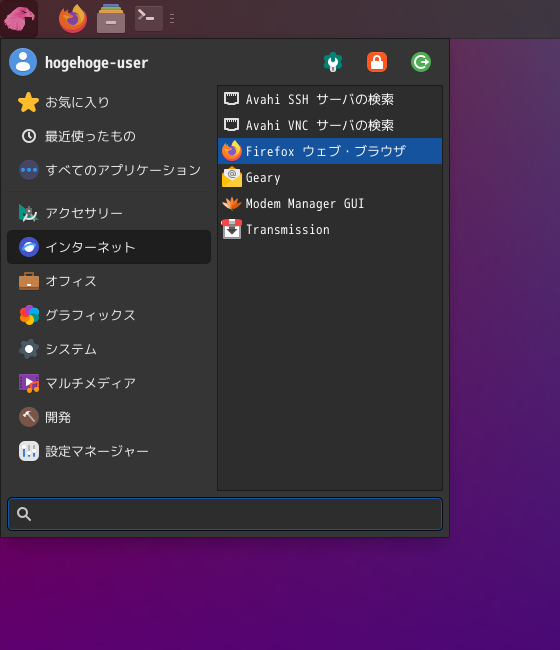Click the panel separator handle dots
This screenshot has width=560, height=650.
172,19
